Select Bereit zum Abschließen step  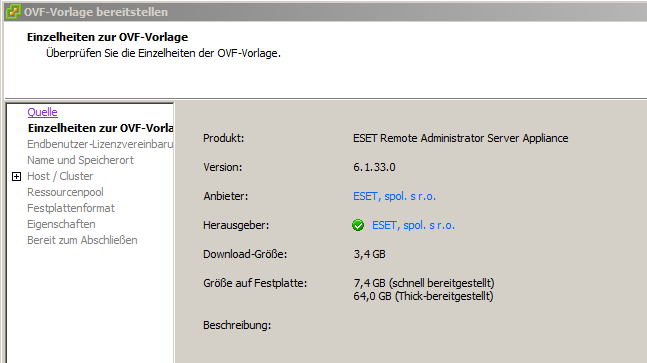click(x=82, y=240)
